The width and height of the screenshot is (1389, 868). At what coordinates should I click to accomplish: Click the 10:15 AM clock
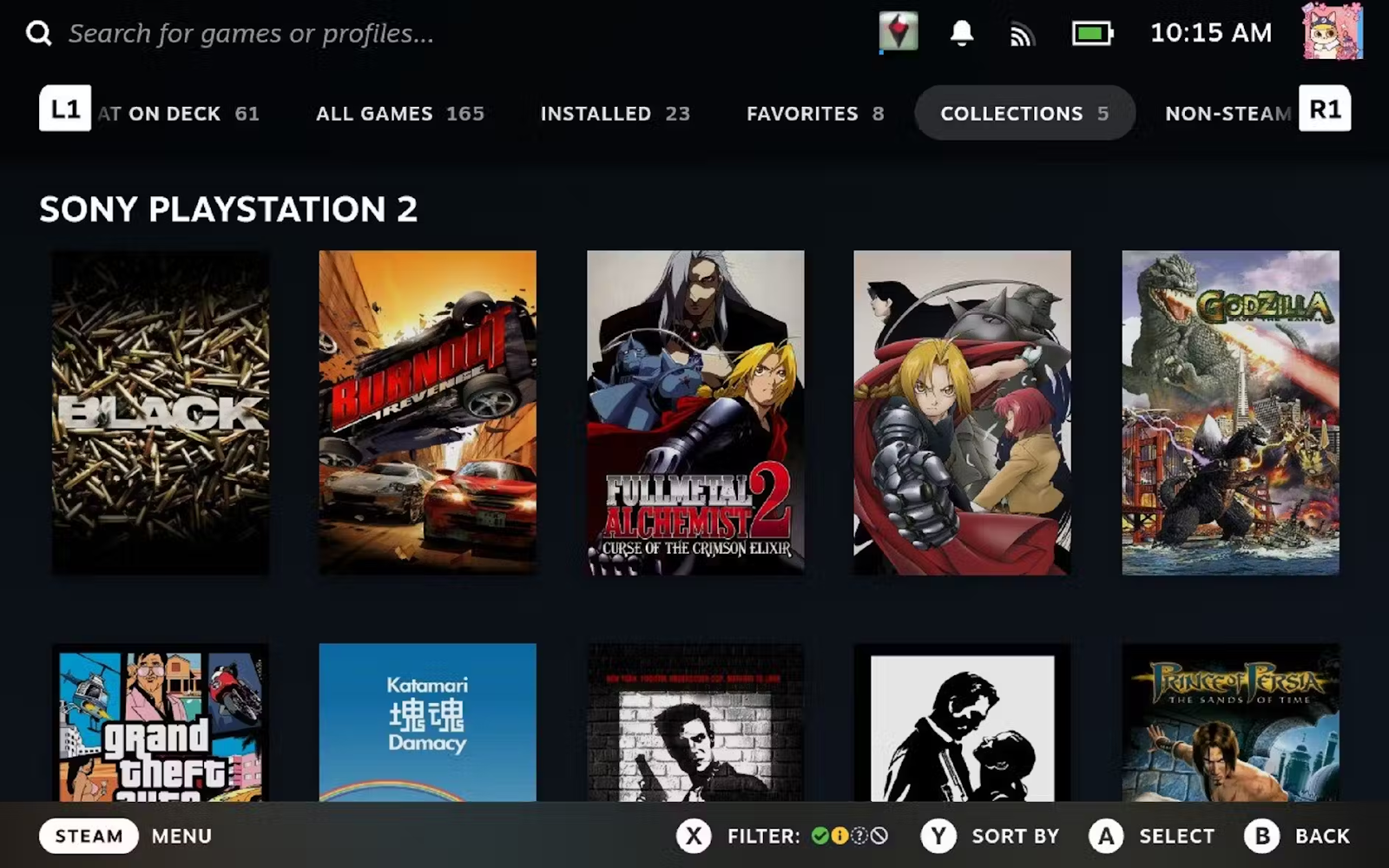click(x=1210, y=33)
